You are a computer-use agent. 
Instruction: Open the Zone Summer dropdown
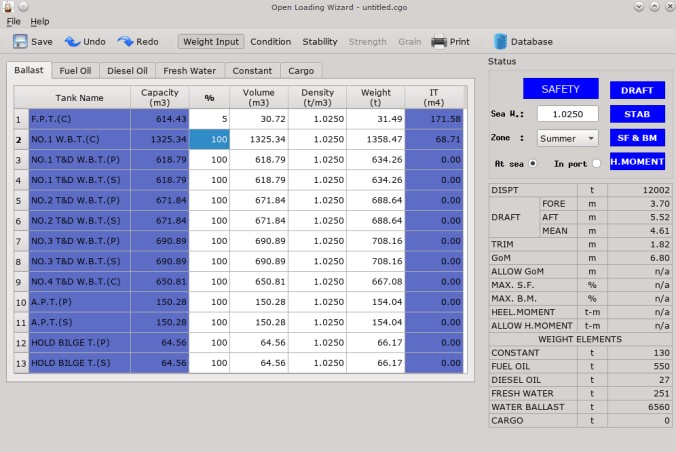click(x=567, y=138)
